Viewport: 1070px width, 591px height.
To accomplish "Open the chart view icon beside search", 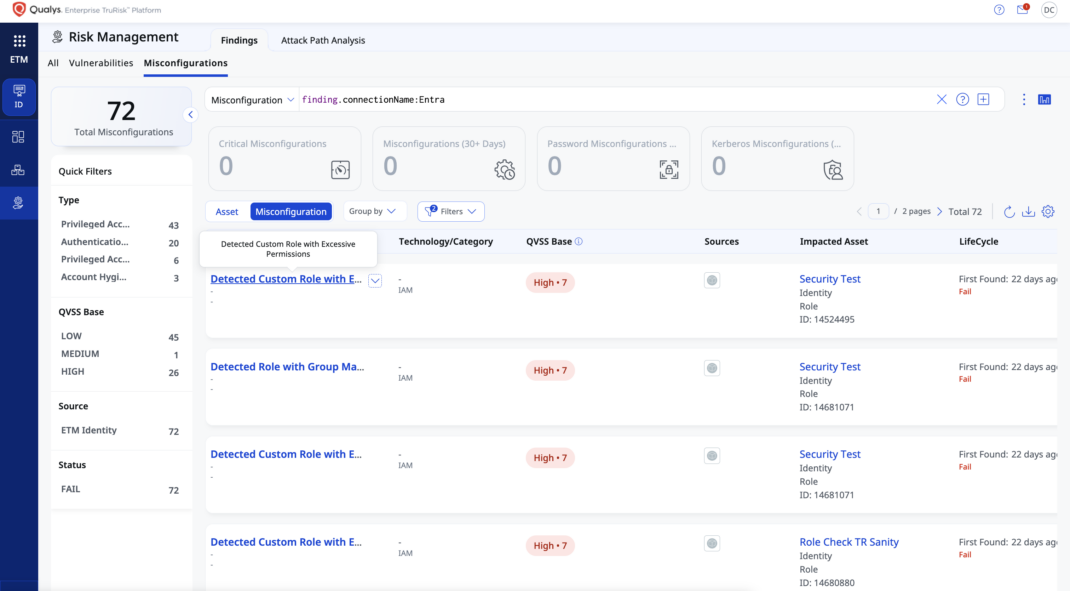I will pyautogui.click(x=1045, y=100).
